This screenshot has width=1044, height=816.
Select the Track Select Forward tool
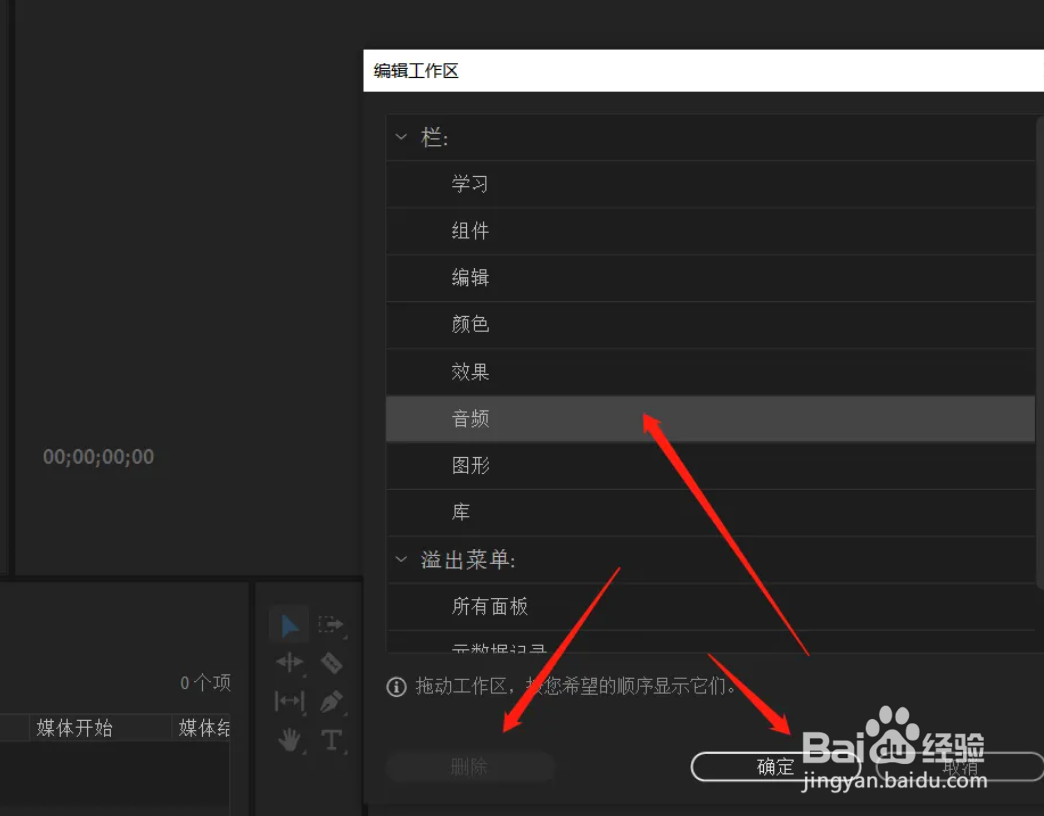point(331,625)
